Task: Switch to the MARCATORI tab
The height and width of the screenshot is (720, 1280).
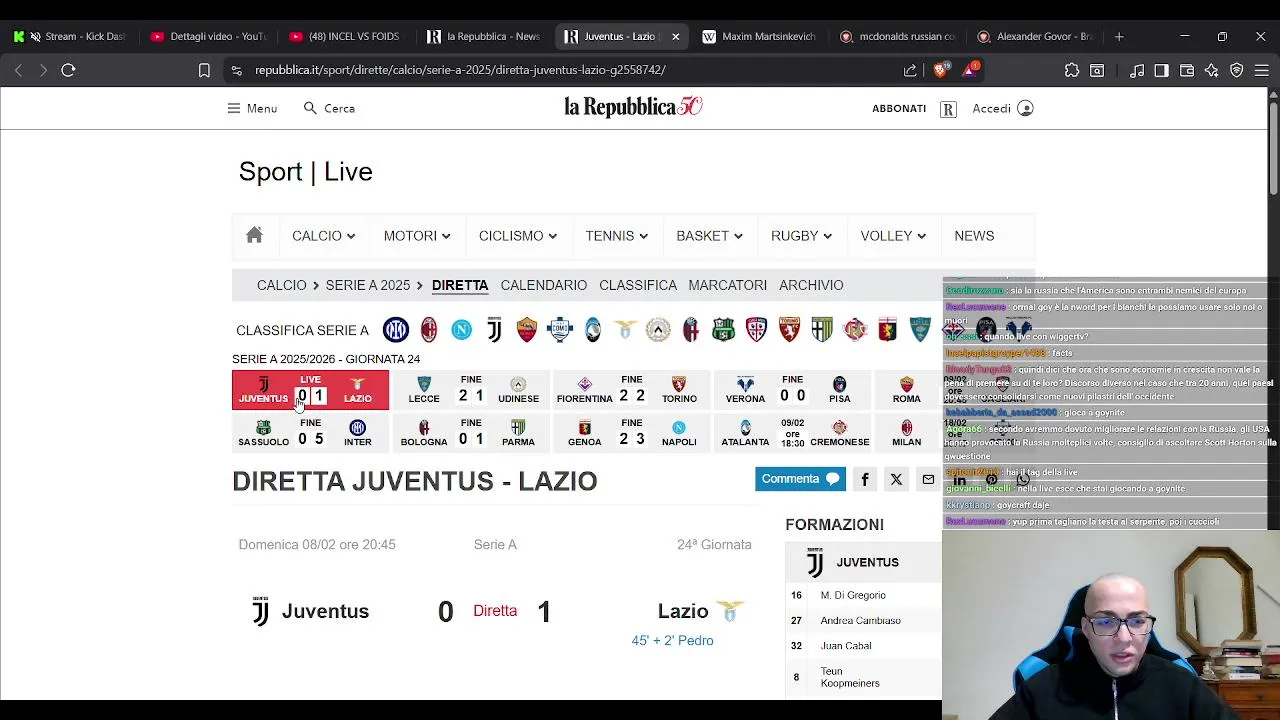Action: pyautogui.click(x=728, y=285)
